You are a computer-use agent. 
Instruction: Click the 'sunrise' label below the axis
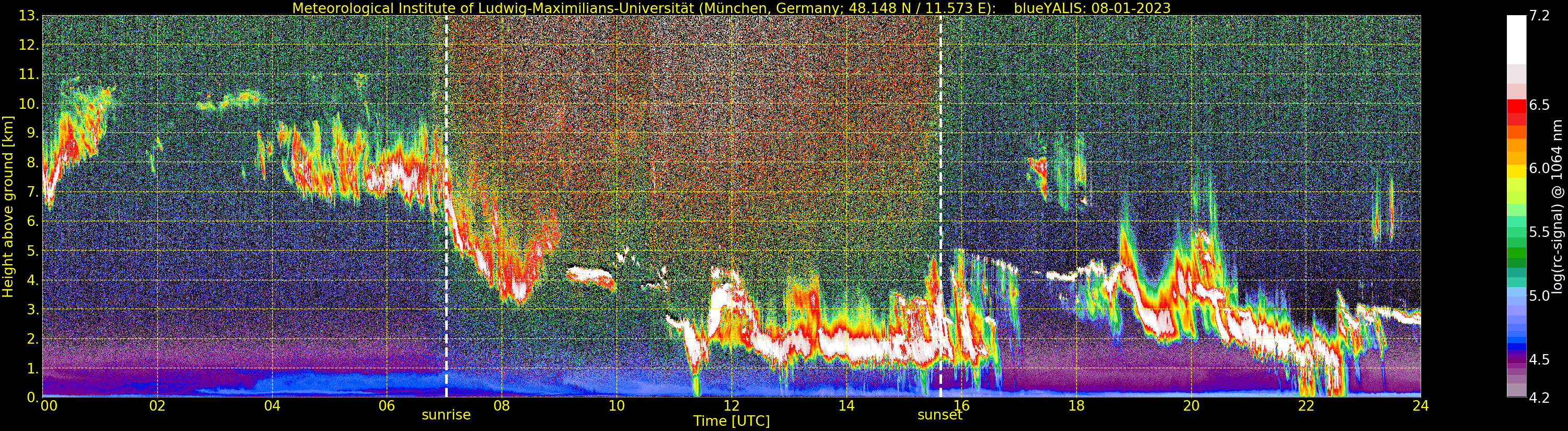tap(446, 415)
